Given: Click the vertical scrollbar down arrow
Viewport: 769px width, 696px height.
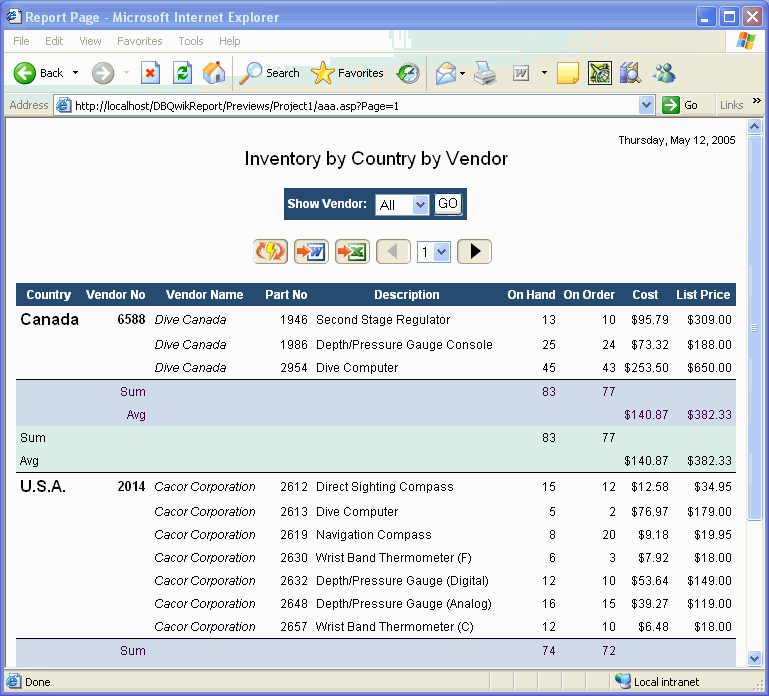Looking at the screenshot, I should coord(755,658).
